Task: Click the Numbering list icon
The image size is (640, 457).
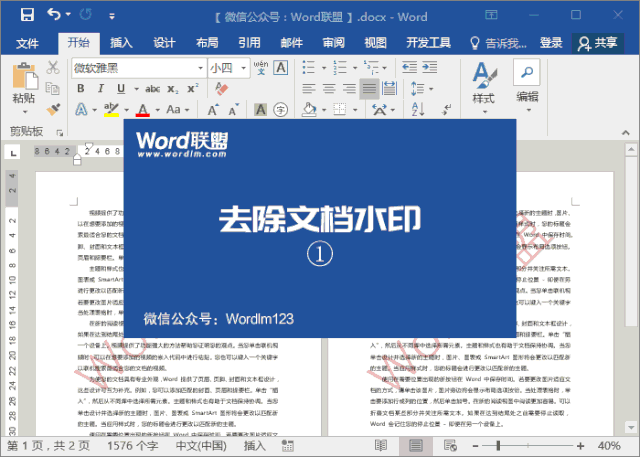Action: pos(340,67)
